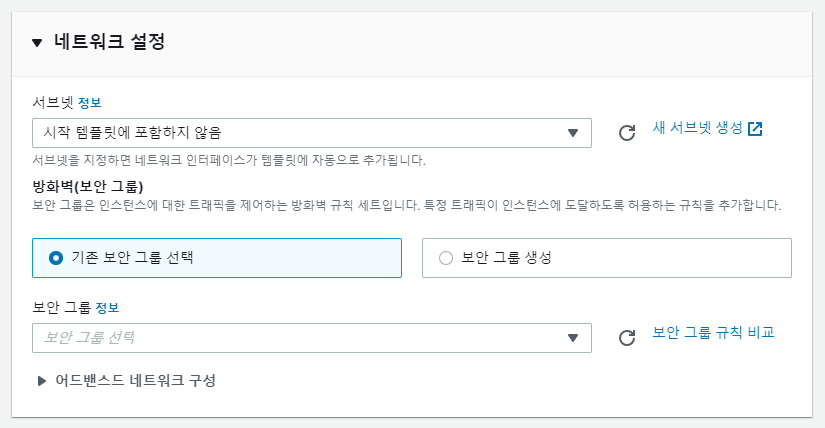
Task: Choose the 기존 보안 그룹 선택 option tile
Action: click(x=217, y=258)
